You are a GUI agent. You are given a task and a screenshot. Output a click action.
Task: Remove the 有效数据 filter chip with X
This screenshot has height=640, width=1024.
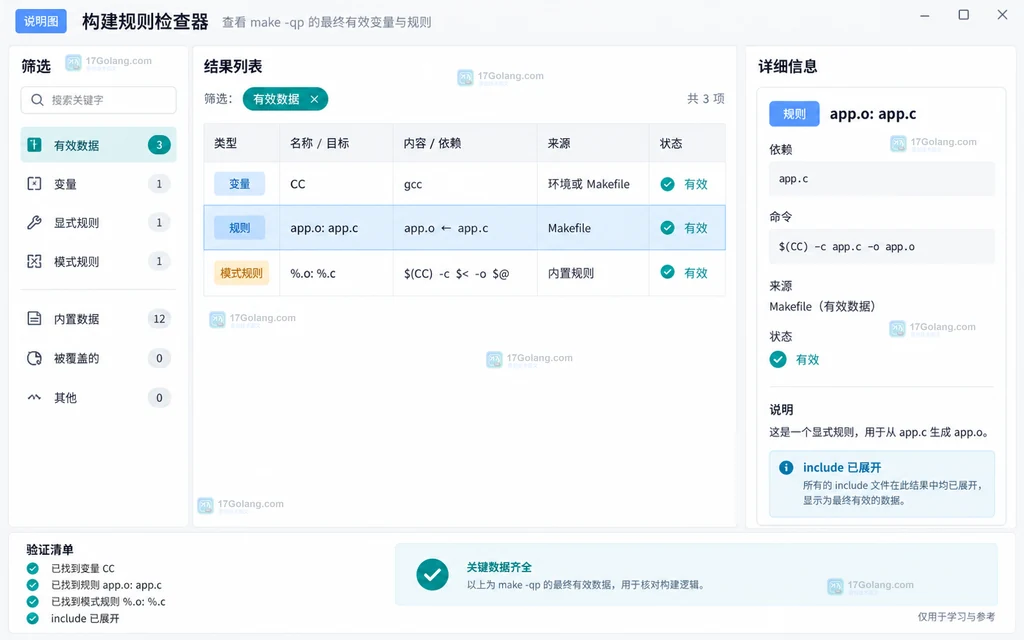point(314,99)
